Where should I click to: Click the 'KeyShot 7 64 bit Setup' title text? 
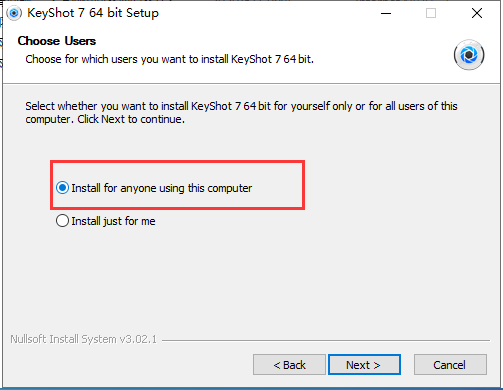pyautogui.click(x=93, y=13)
